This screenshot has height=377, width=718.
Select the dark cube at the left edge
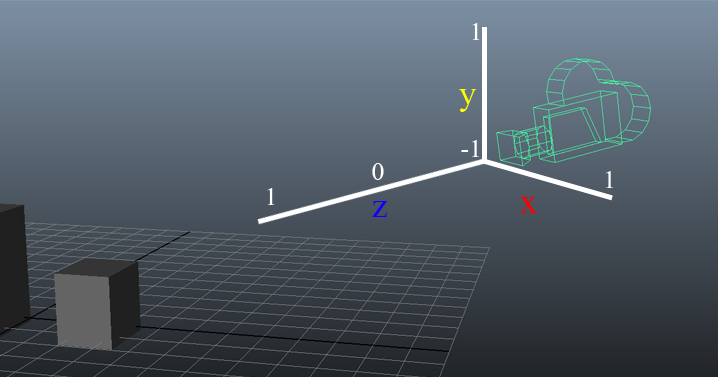pyautogui.click(x=13, y=267)
